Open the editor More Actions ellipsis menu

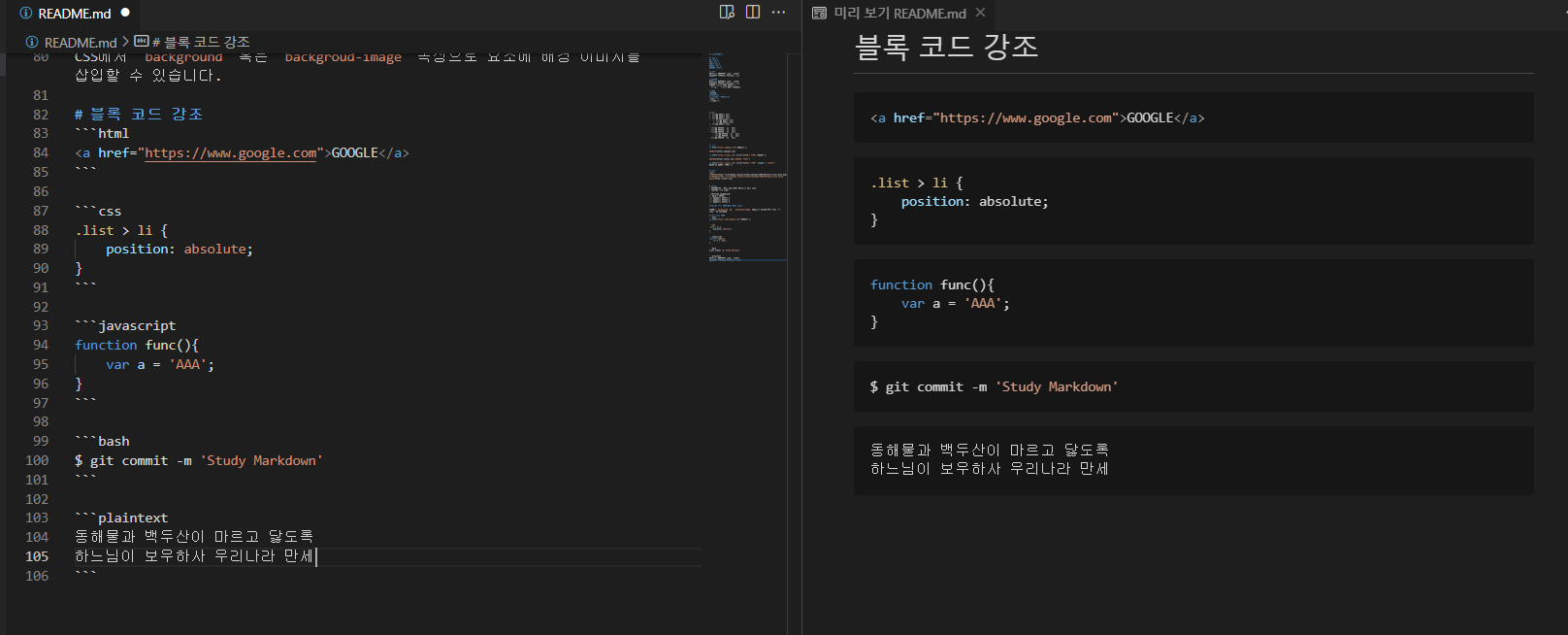point(778,12)
